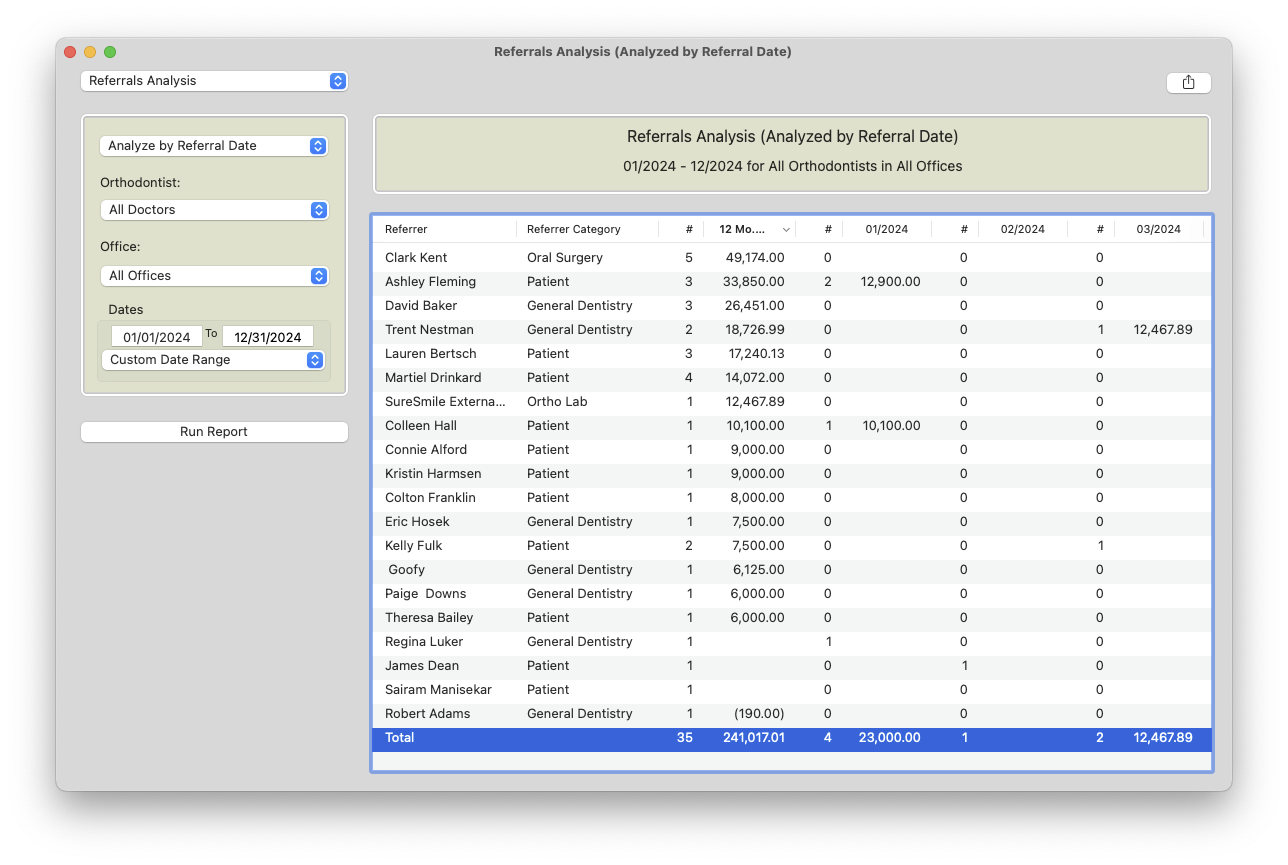Viewport: 1288px width, 865px height.
Task: Select the Theresa Bailey row
Action: coord(792,618)
